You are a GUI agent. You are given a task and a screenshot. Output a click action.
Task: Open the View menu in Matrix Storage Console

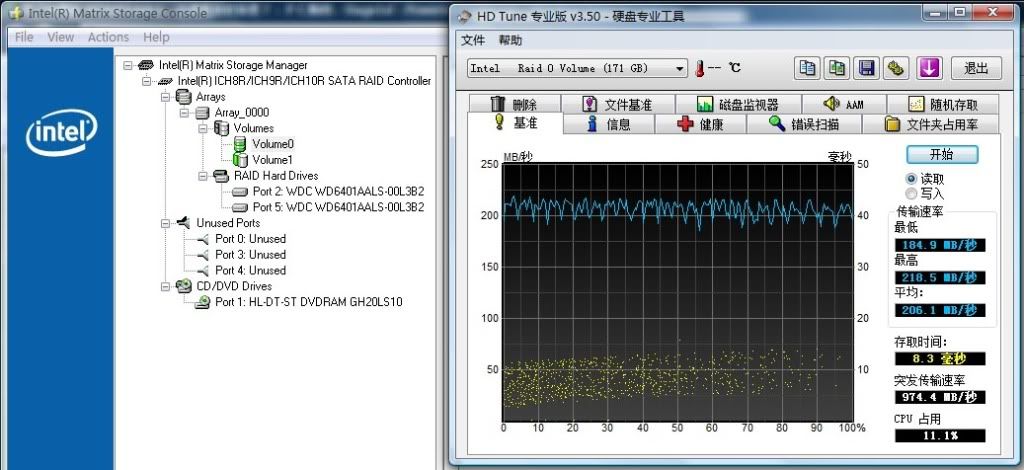[x=61, y=37]
